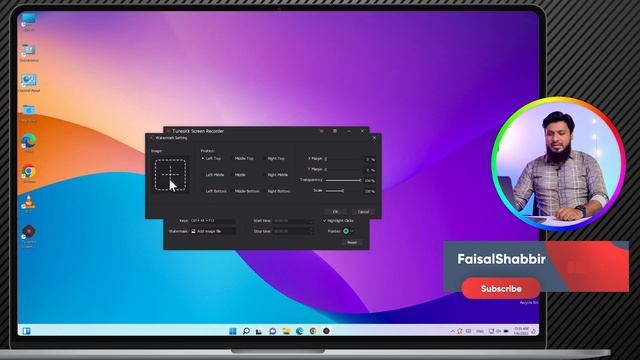Open the Widgets icon at taskbar left
640x360 pixels.
click(27, 331)
